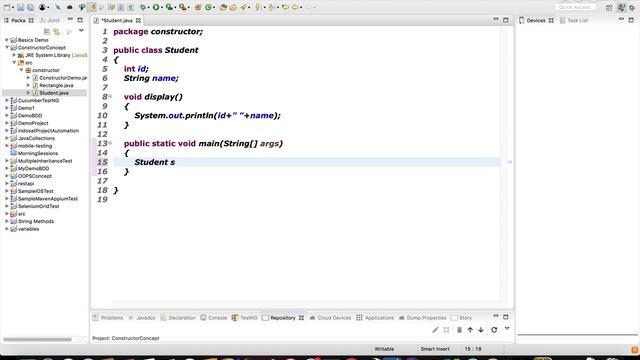The height and width of the screenshot is (360, 640).
Task: Open the Cloud Devices tab
Action: point(330,318)
